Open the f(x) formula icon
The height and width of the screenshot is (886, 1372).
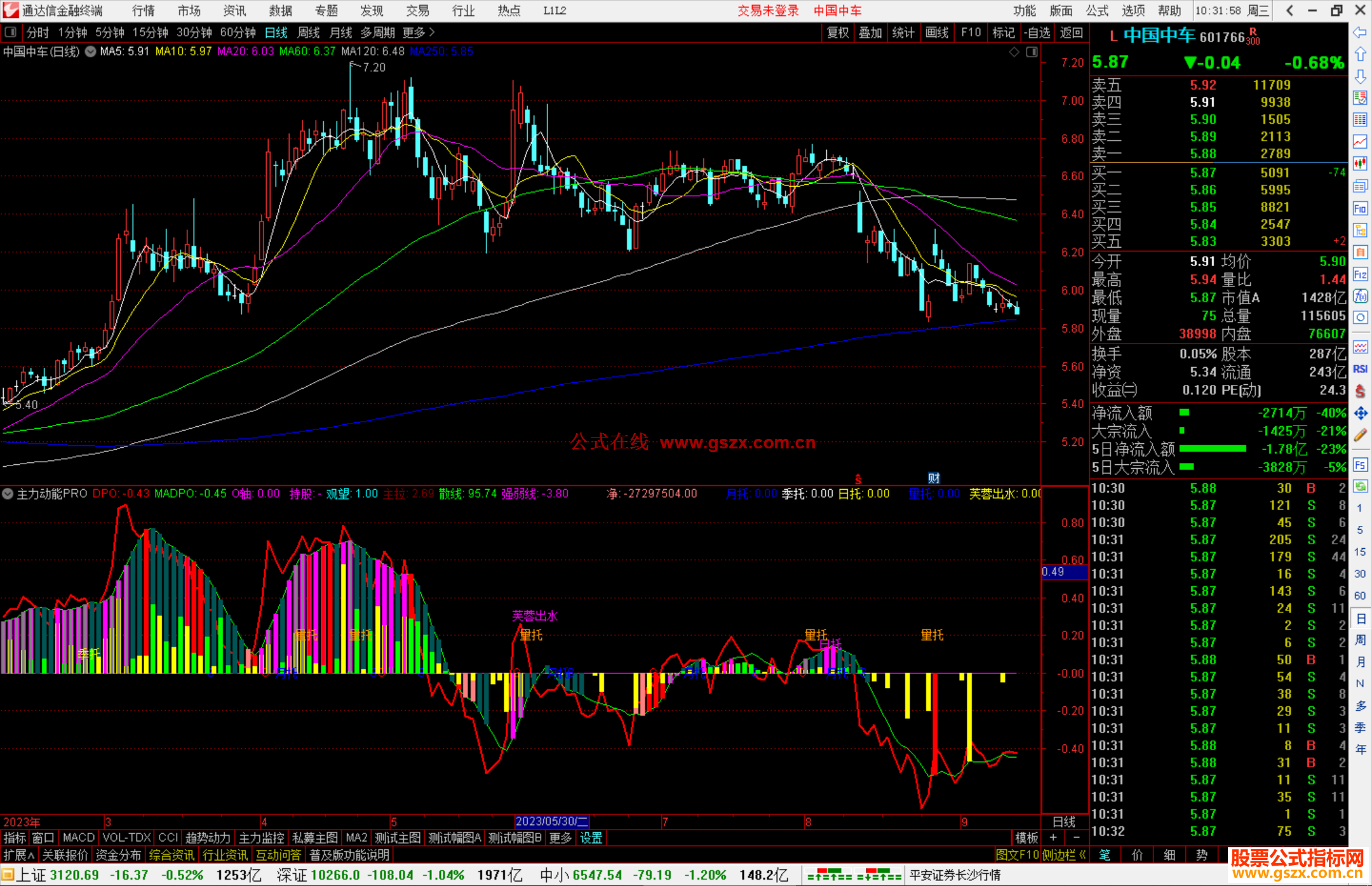pos(1360,296)
